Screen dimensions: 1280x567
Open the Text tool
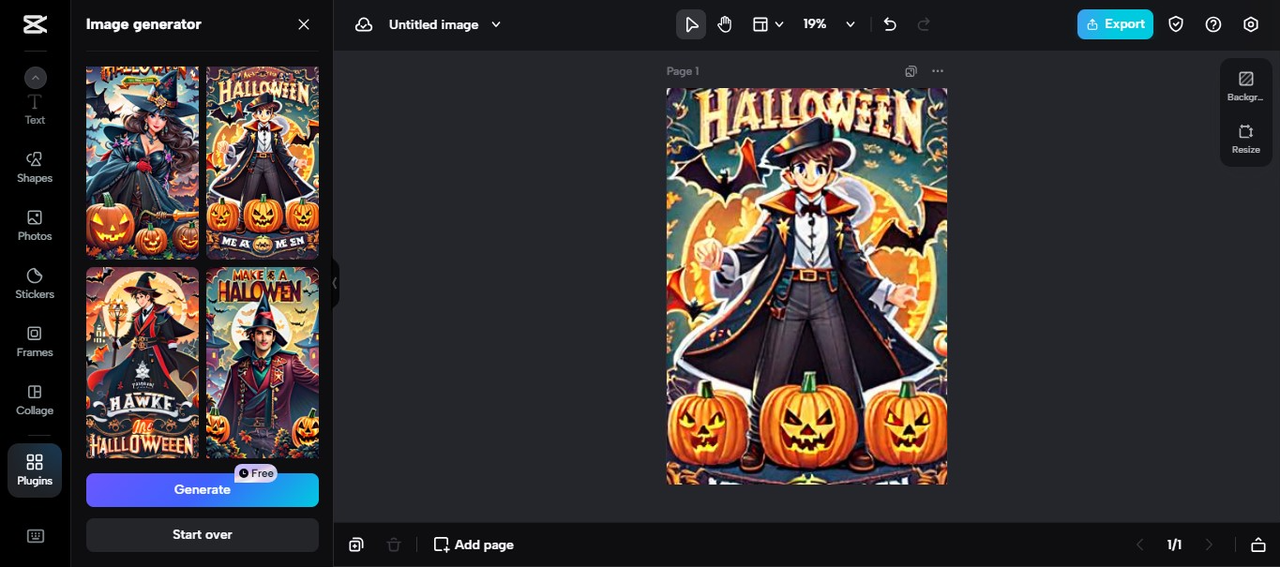(35, 110)
